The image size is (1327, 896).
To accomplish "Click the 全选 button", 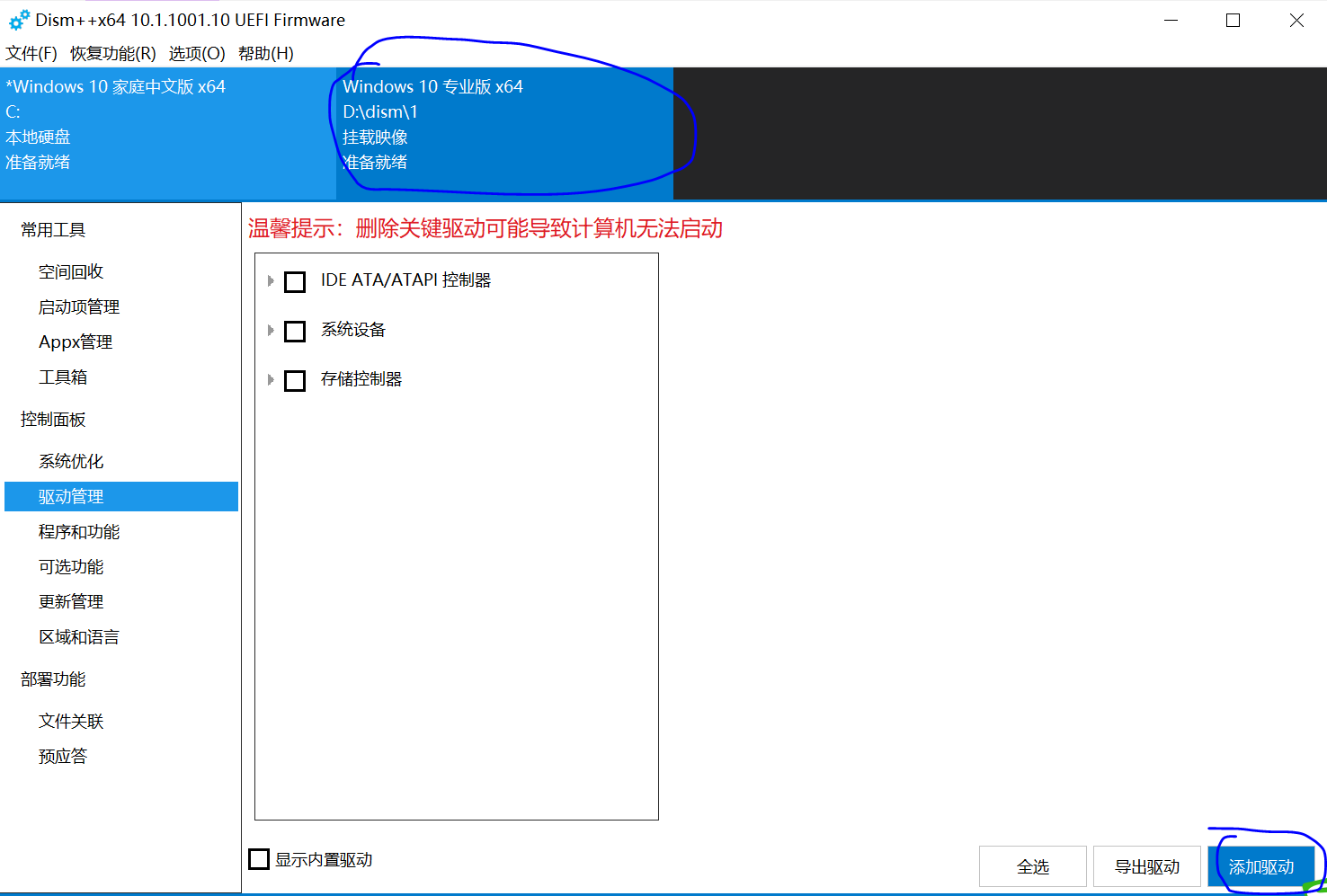I will pyautogui.click(x=1033, y=866).
